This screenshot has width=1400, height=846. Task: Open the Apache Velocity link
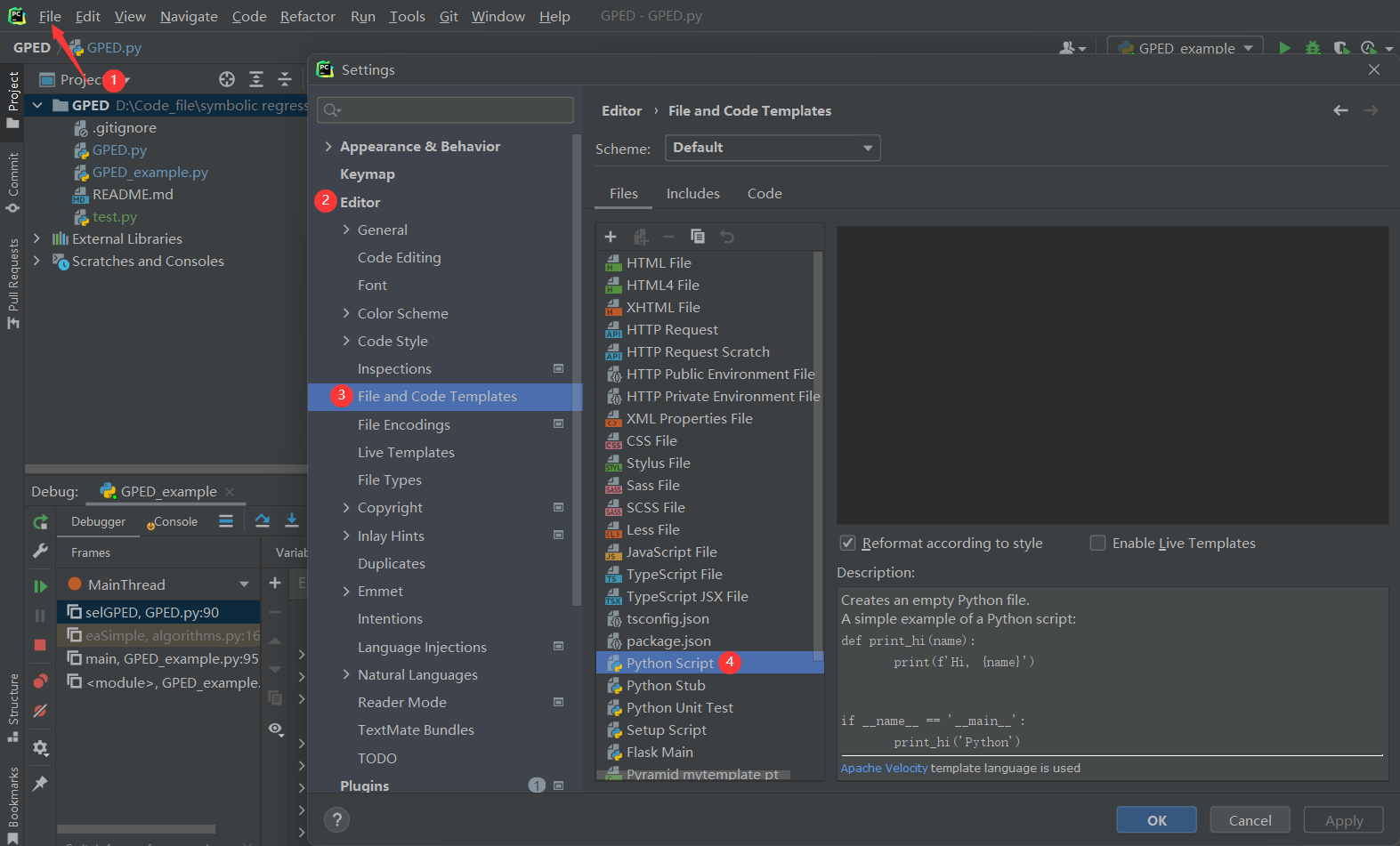(884, 768)
